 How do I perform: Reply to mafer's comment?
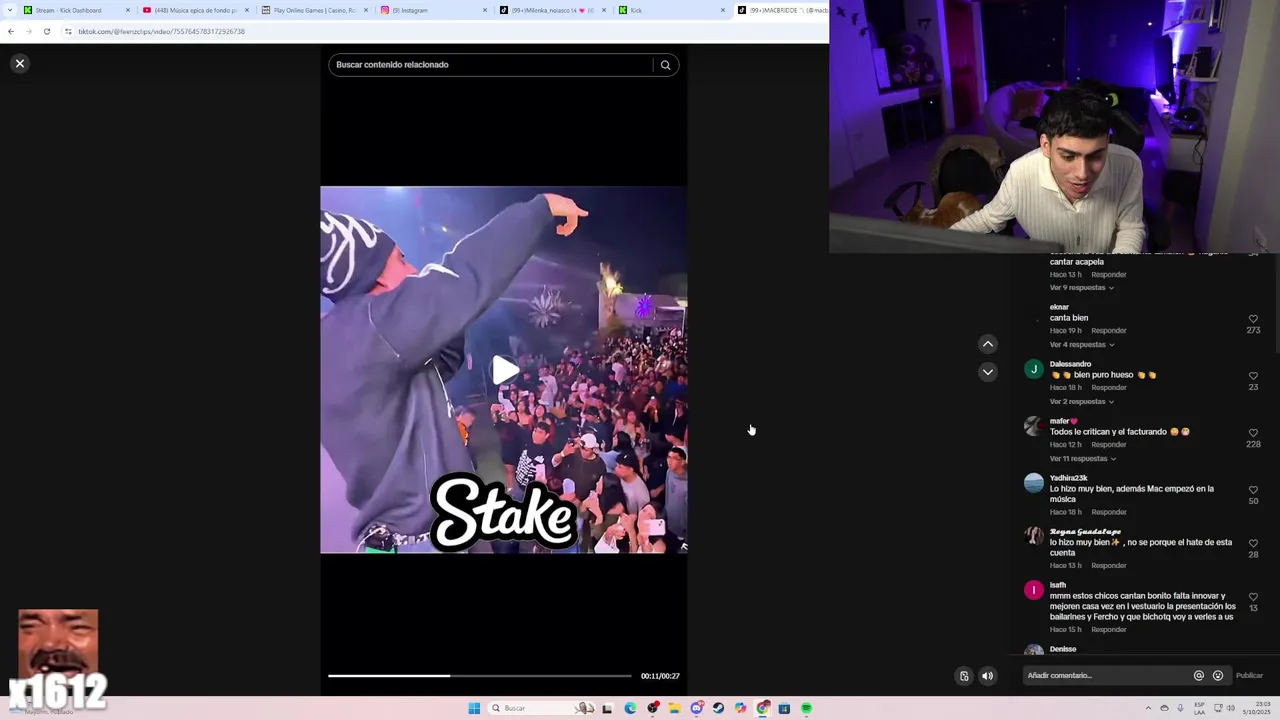click(1109, 445)
